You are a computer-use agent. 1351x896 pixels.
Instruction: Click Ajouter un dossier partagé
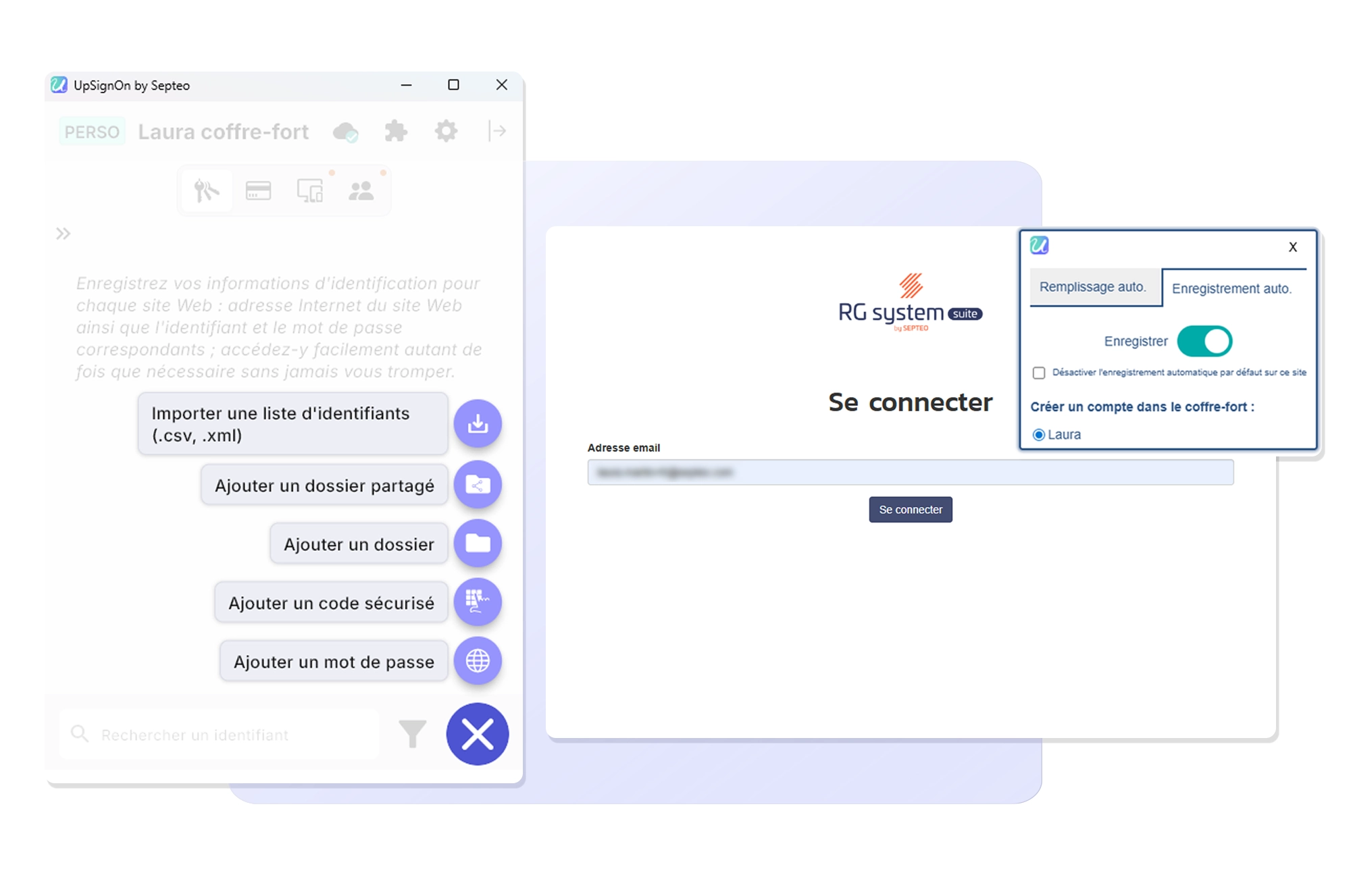coord(324,484)
